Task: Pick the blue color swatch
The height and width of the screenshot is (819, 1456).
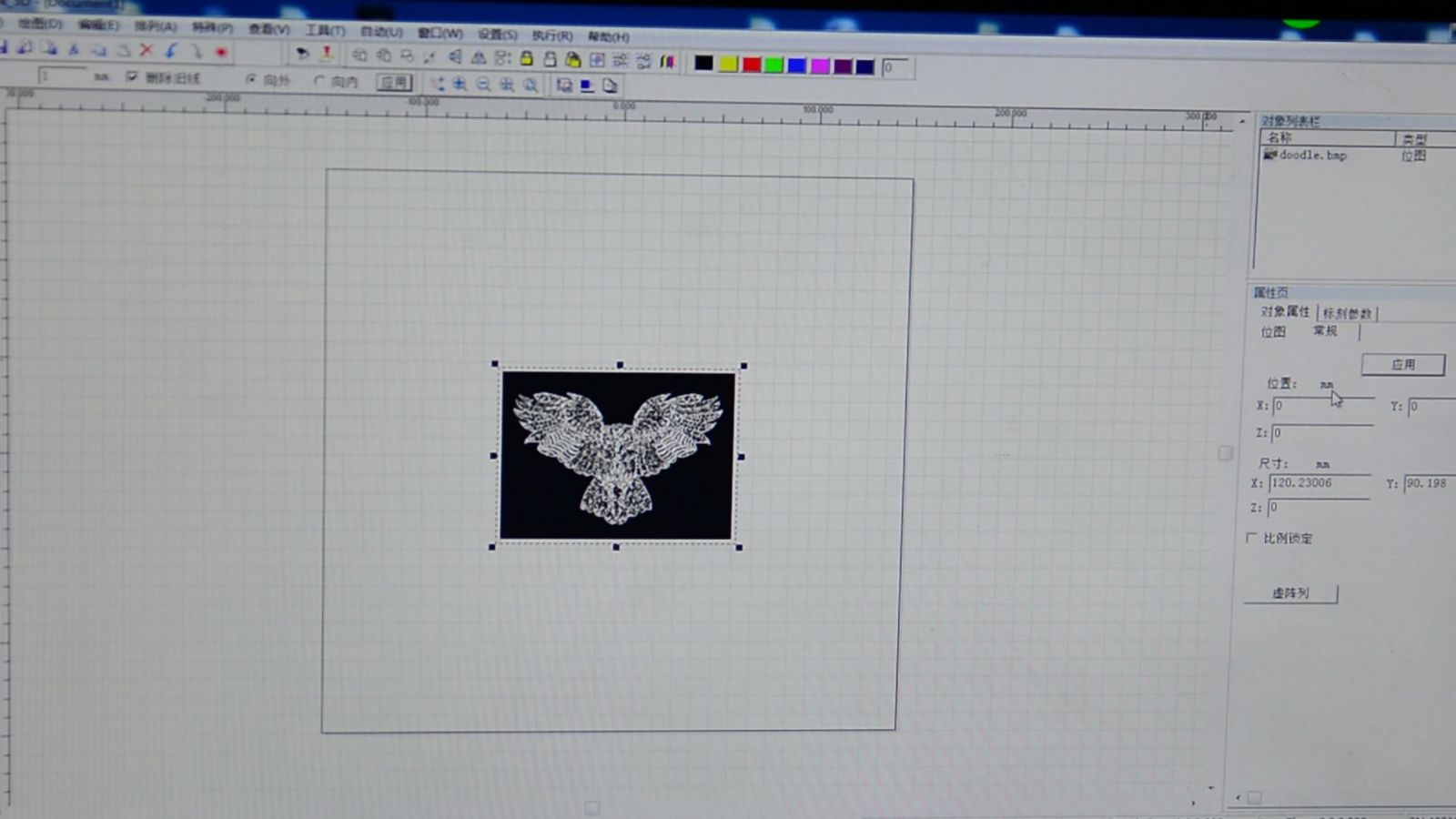Action: coord(796,65)
